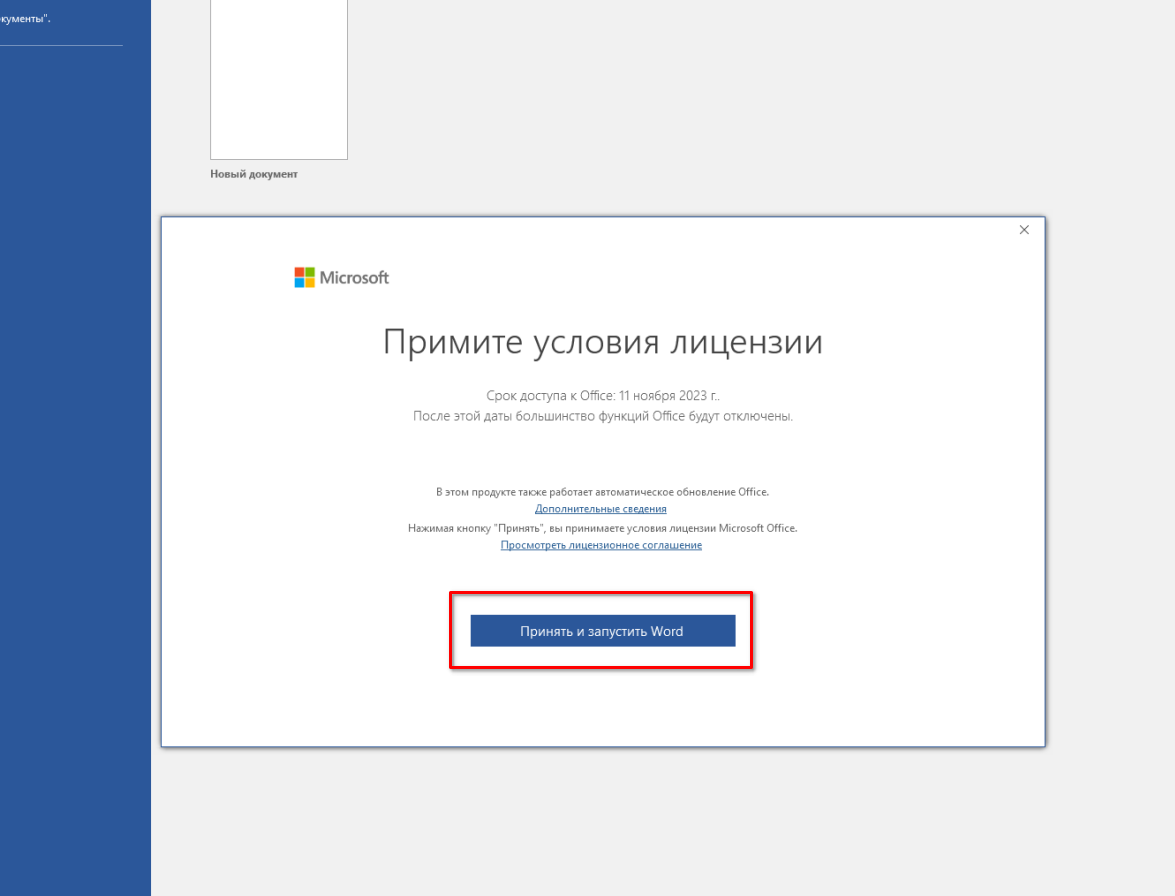Image resolution: width=1175 pixels, height=896 pixels.
Task: Open the "Дополнительные сведения" link
Action: (600, 509)
